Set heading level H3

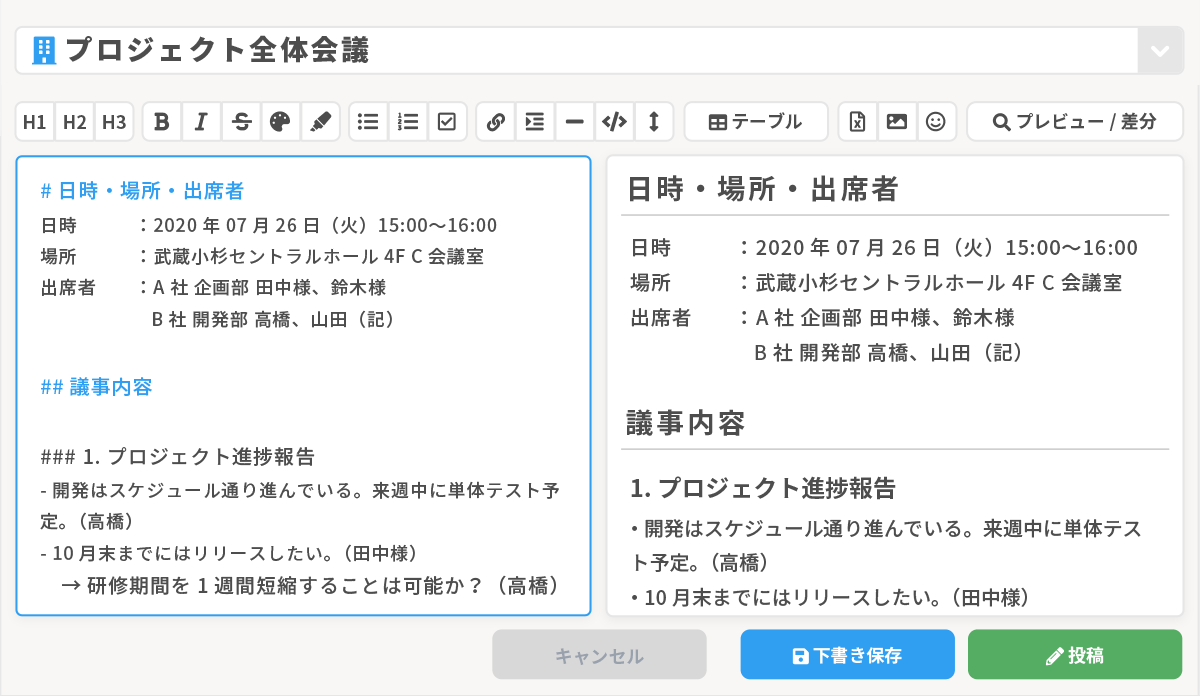(x=114, y=122)
